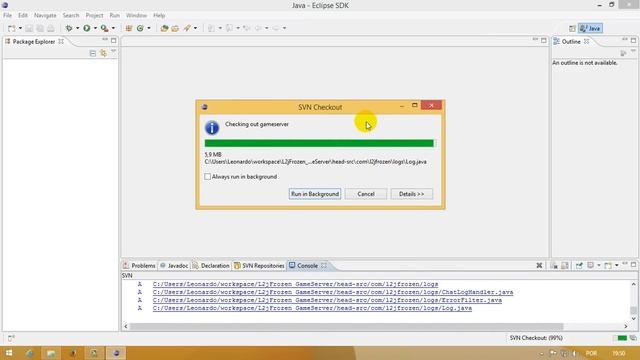The image size is (640, 360).
Task: Select the Java perspective button
Action: (x=590, y=28)
